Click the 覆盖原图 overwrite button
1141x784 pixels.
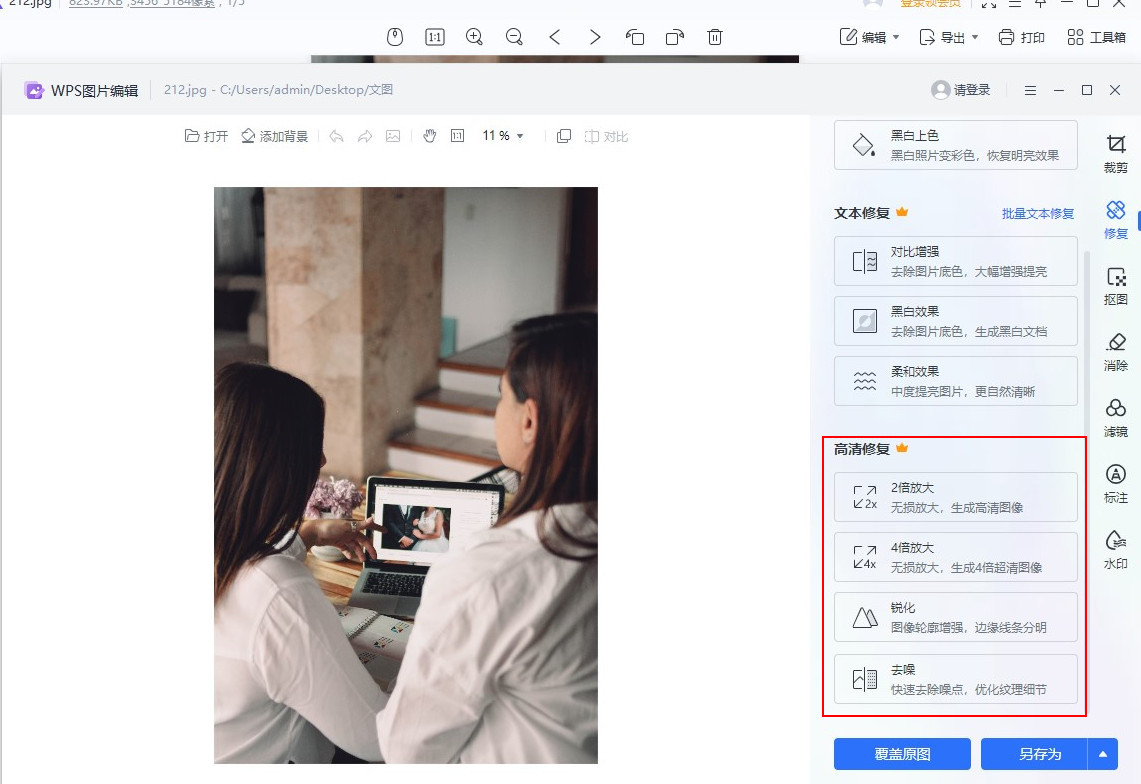click(x=901, y=754)
